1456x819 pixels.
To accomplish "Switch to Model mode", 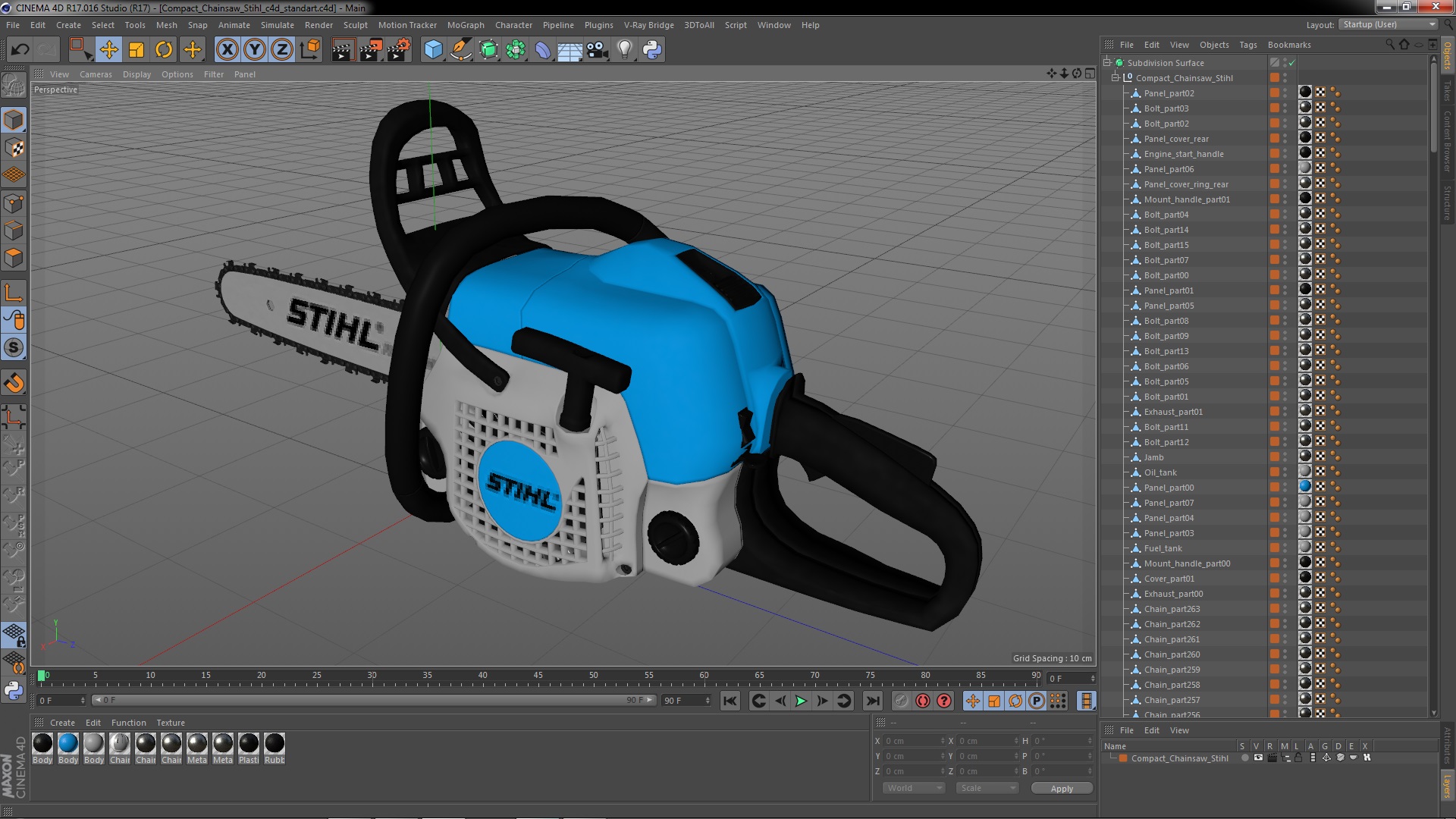I will tap(14, 120).
